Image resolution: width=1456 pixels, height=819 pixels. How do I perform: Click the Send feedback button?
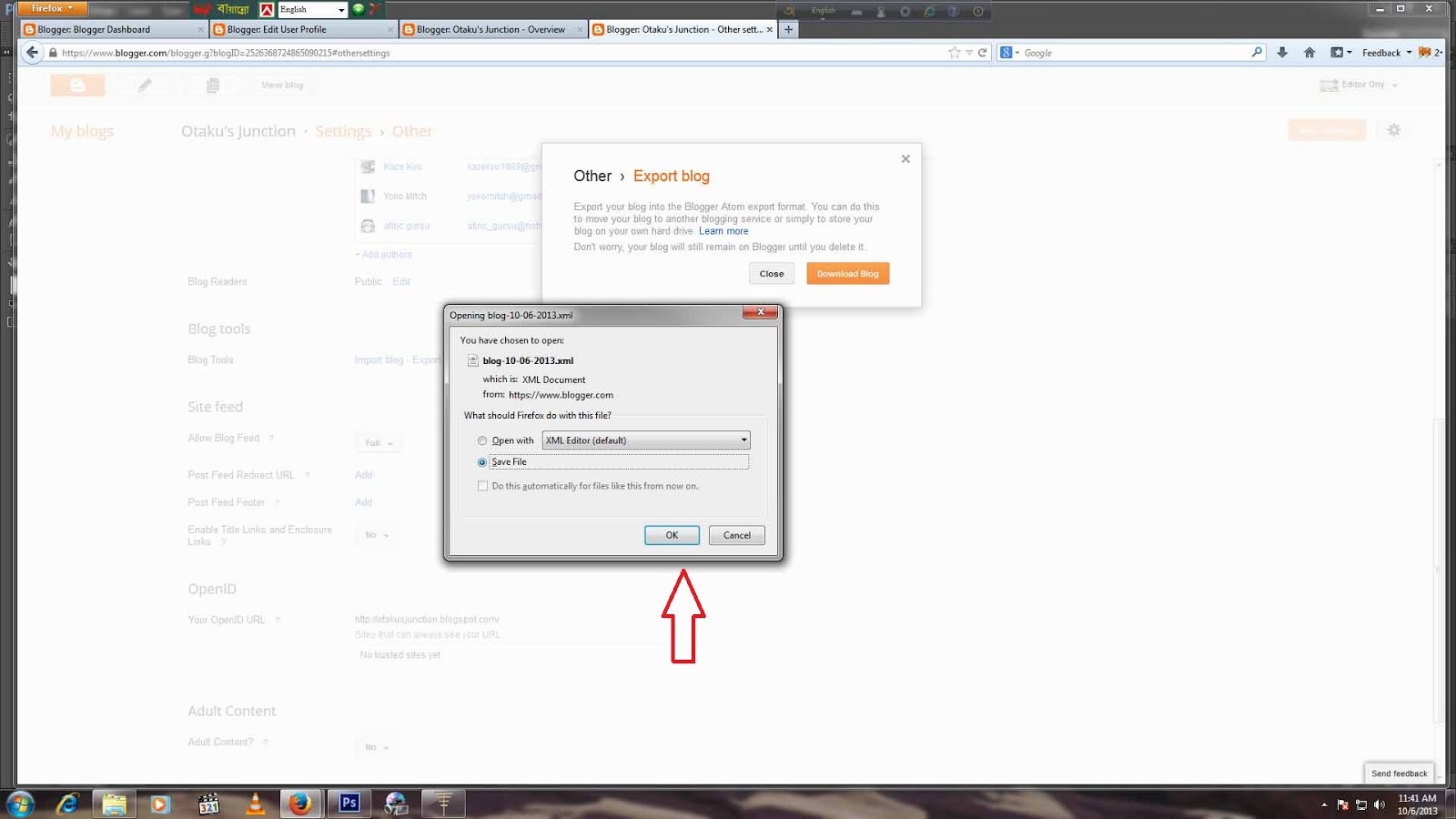click(1399, 773)
